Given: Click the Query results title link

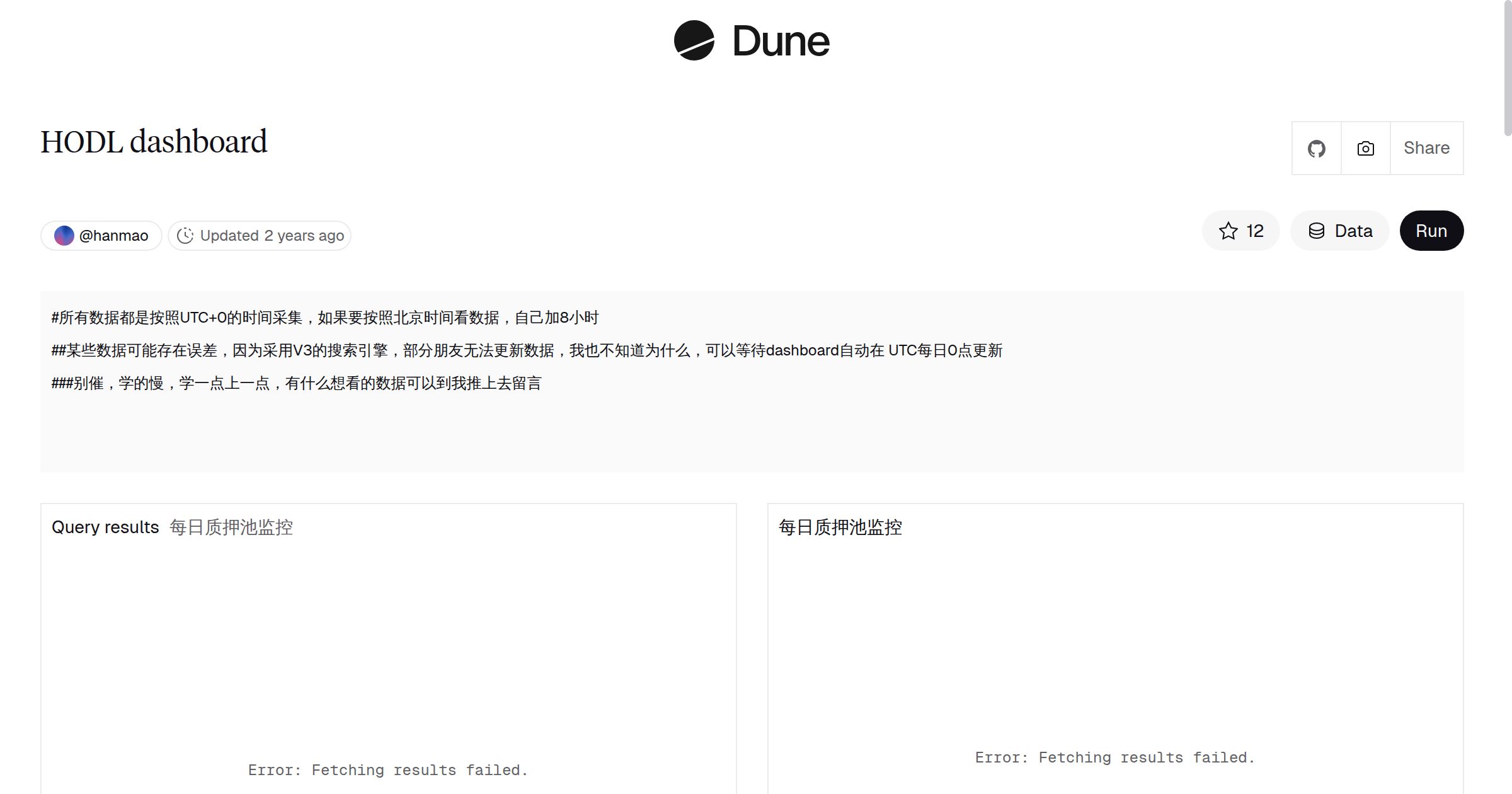Looking at the screenshot, I should coord(105,527).
